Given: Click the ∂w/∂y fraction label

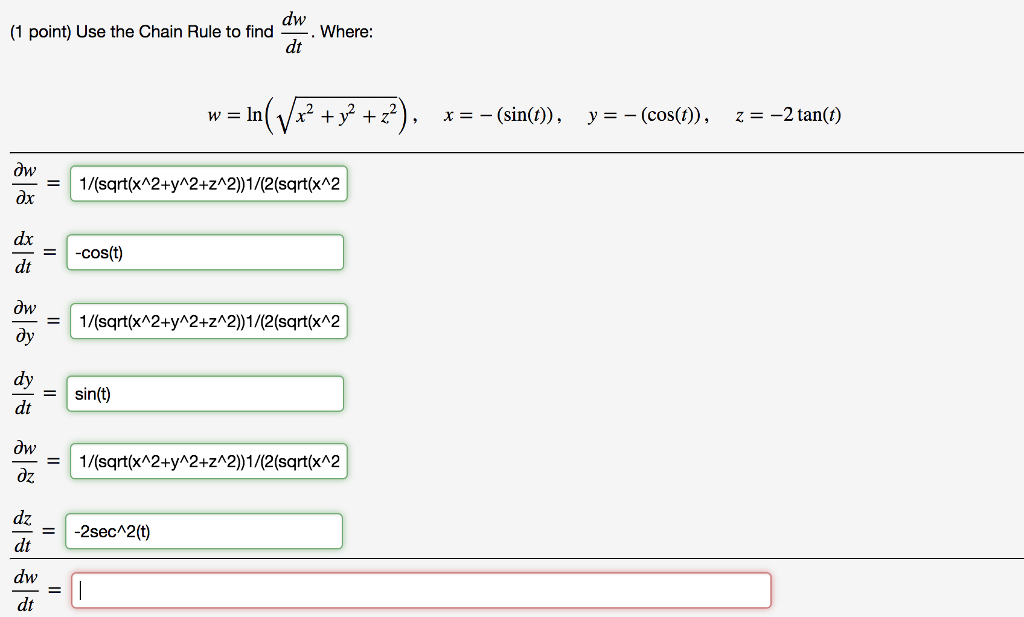Looking at the screenshot, I should [x=24, y=321].
